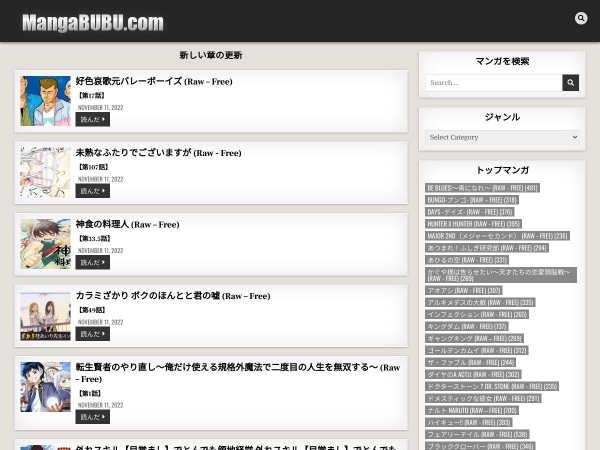The height and width of the screenshot is (450, 600).
Task: Open the header search icon
Action: (x=581, y=18)
